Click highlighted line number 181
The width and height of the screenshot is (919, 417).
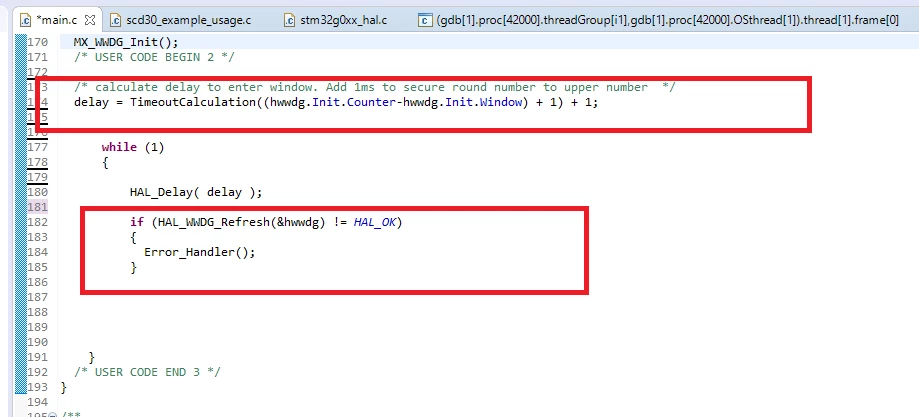pos(38,207)
